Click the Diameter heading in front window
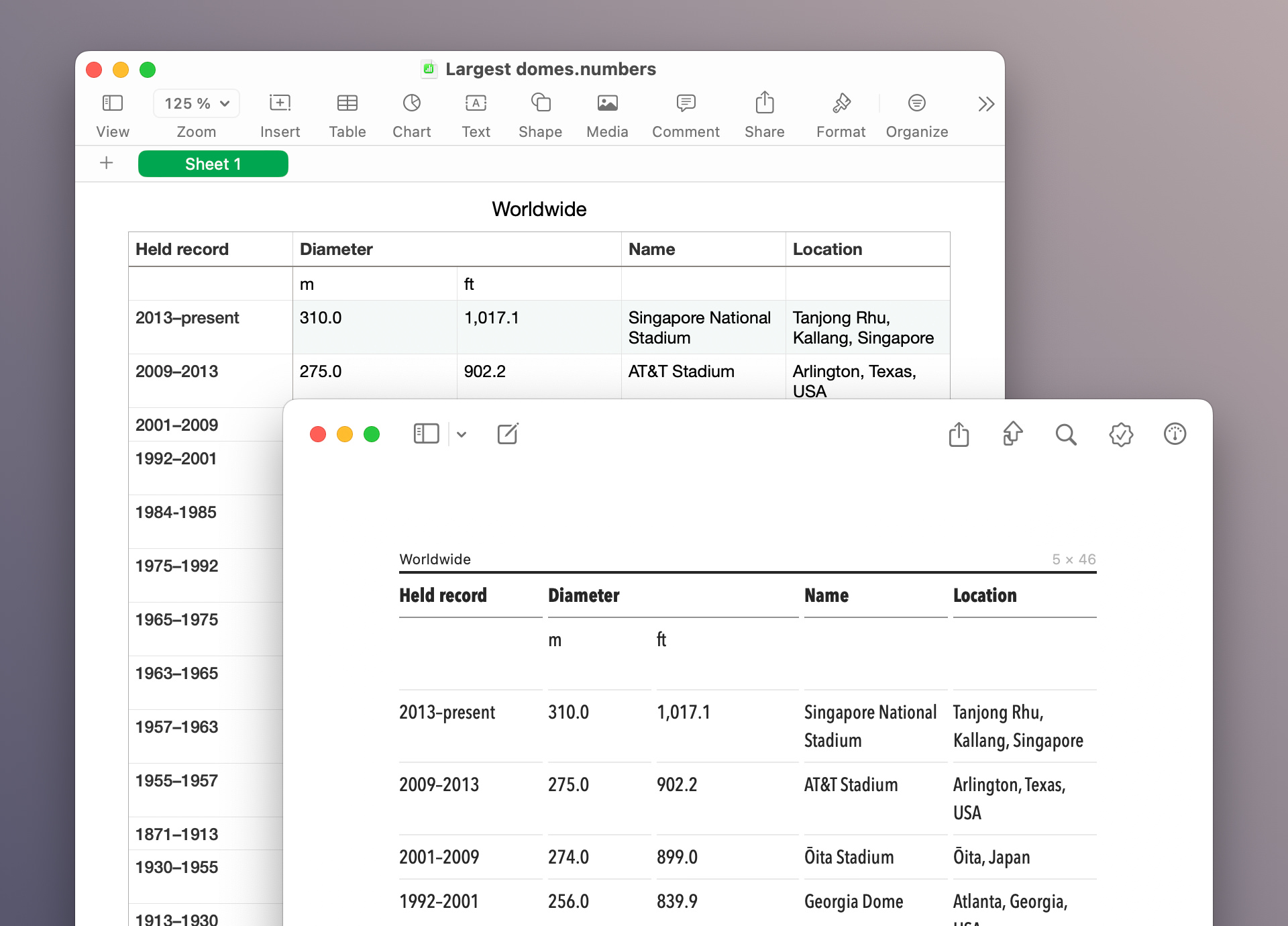The height and width of the screenshot is (926, 1288). (584, 595)
